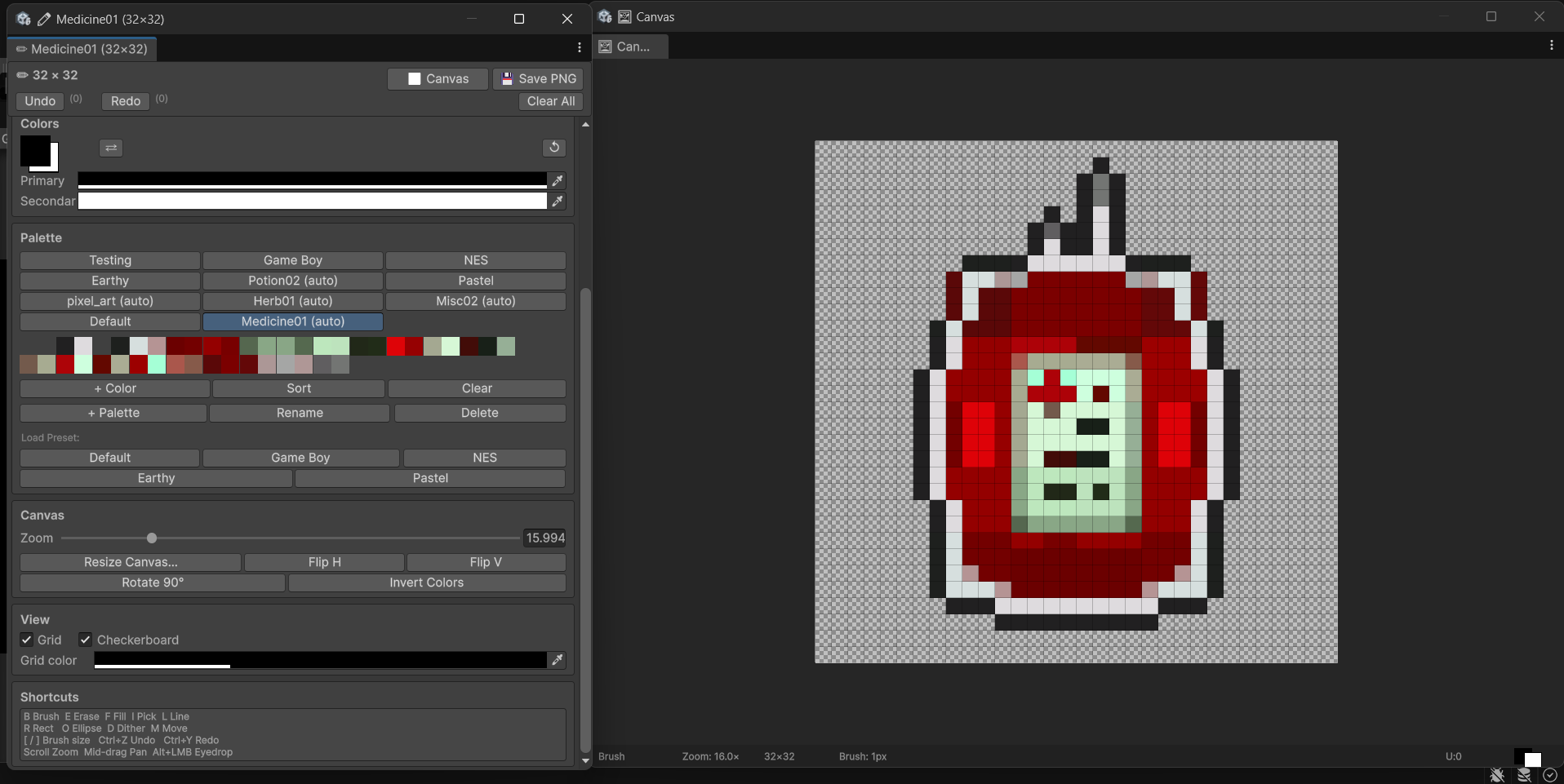Viewport: 1564px width, 784px height.
Task: Pick secondary color with eyedropper icon
Action: coord(558,201)
